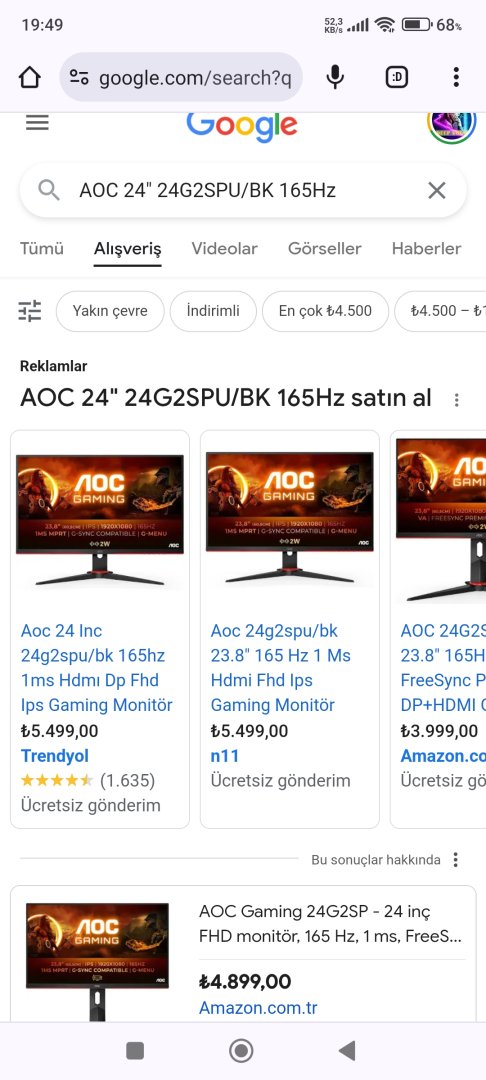Open the Amazon.com.tr link for ₺4.899,00

258,1008
